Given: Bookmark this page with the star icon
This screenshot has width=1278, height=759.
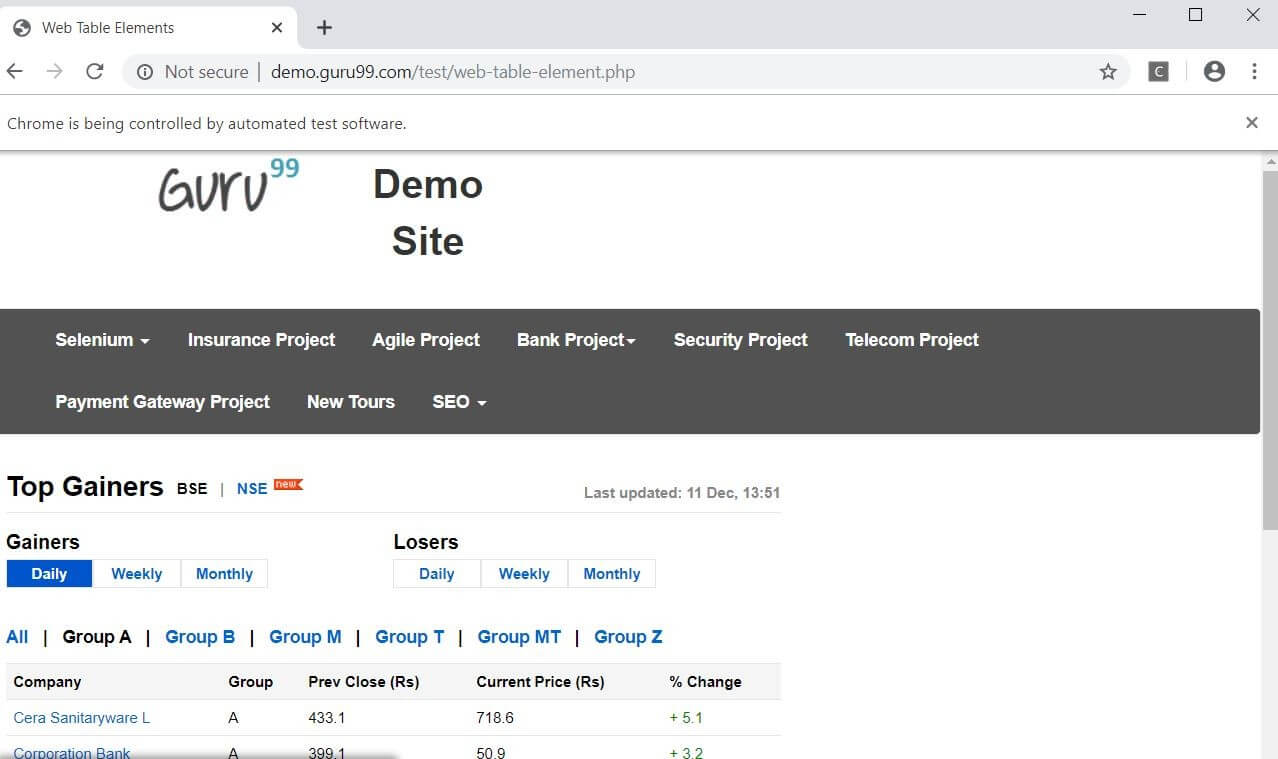Looking at the screenshot, I should 1108,71.
